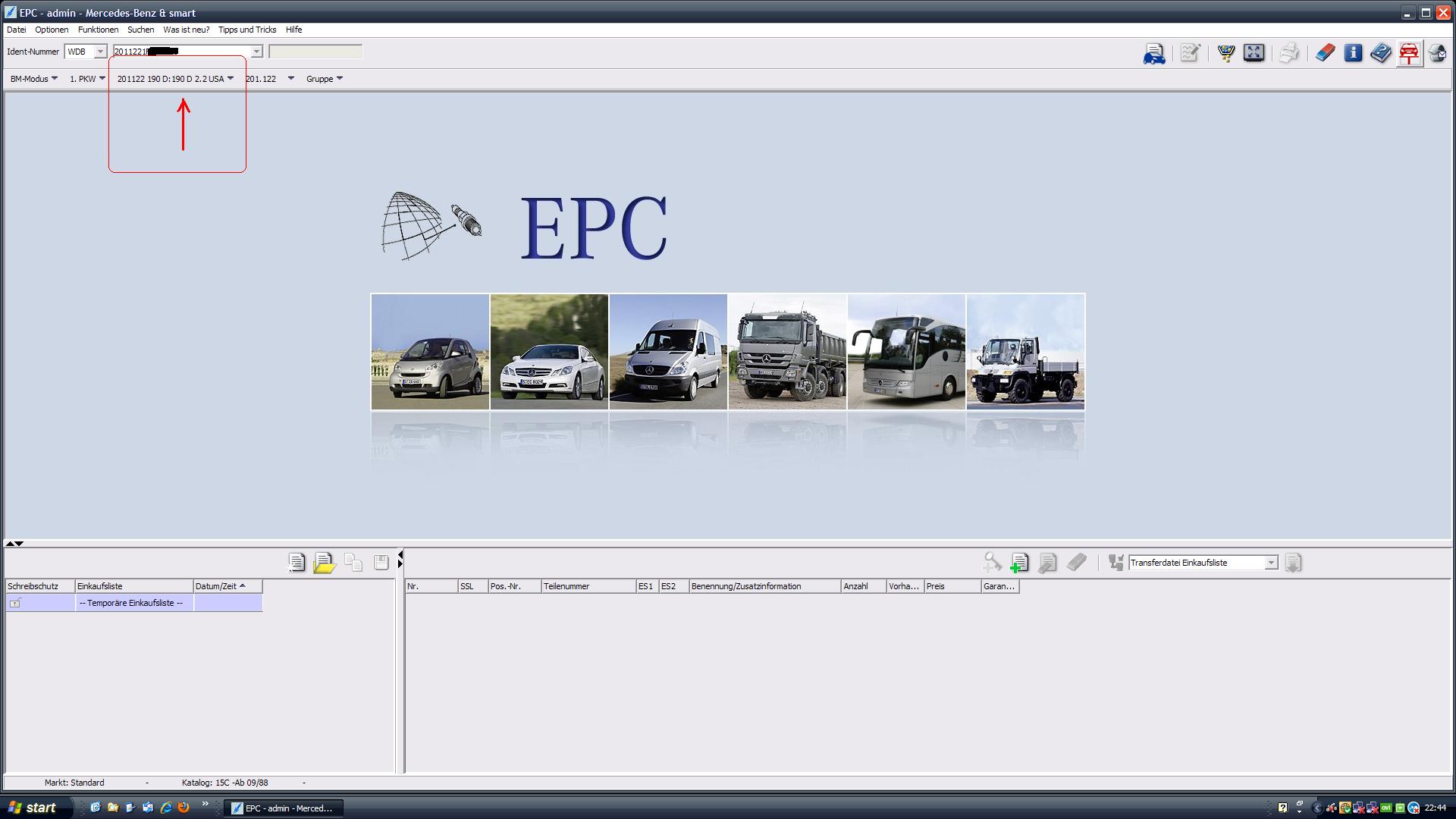Open the Tipps und Tricks menu

point(247,30)
